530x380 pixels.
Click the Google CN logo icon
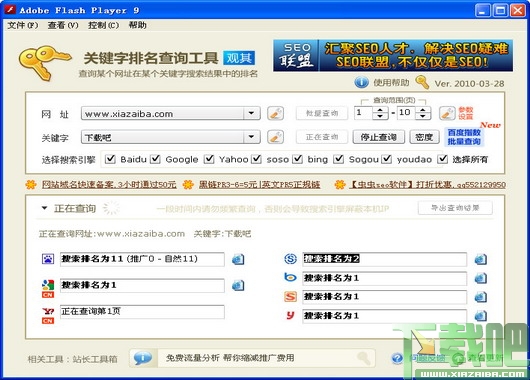pyautogui.click(x=48, y=289)
